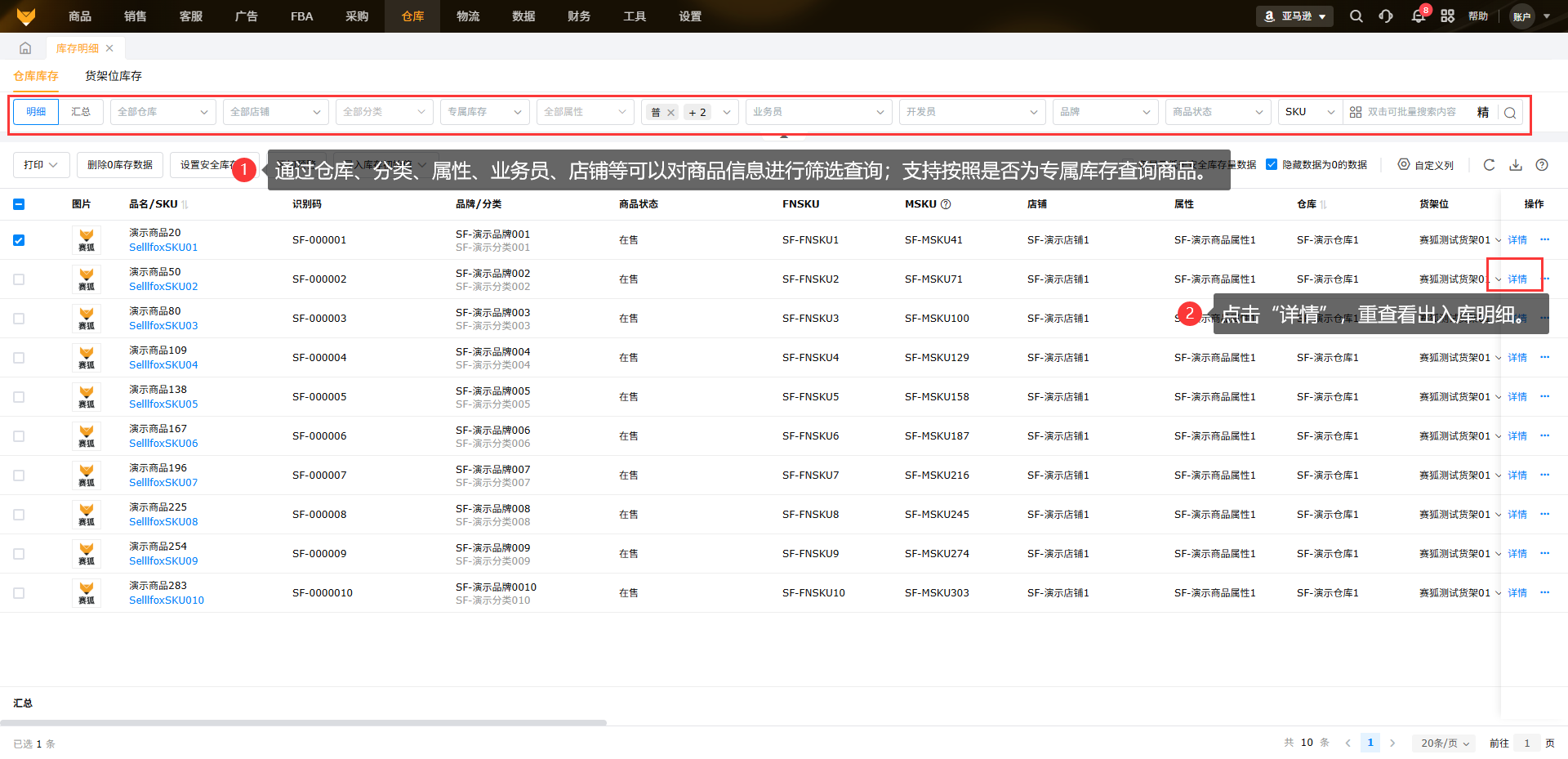The height and width of the screenshot is (759, 1568).
Task: Change the 20条/页 page size
Action: point(1445,743)
